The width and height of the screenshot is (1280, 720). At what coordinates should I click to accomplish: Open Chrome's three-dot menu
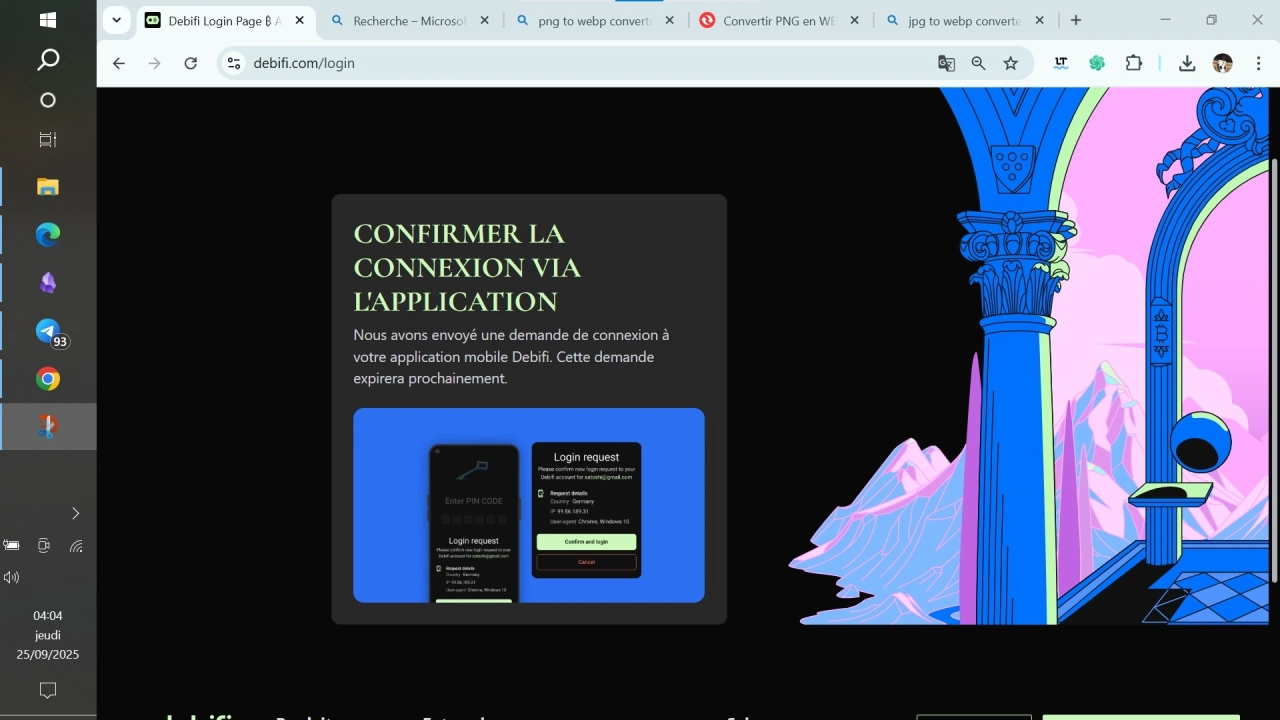tap(1258, 63)
